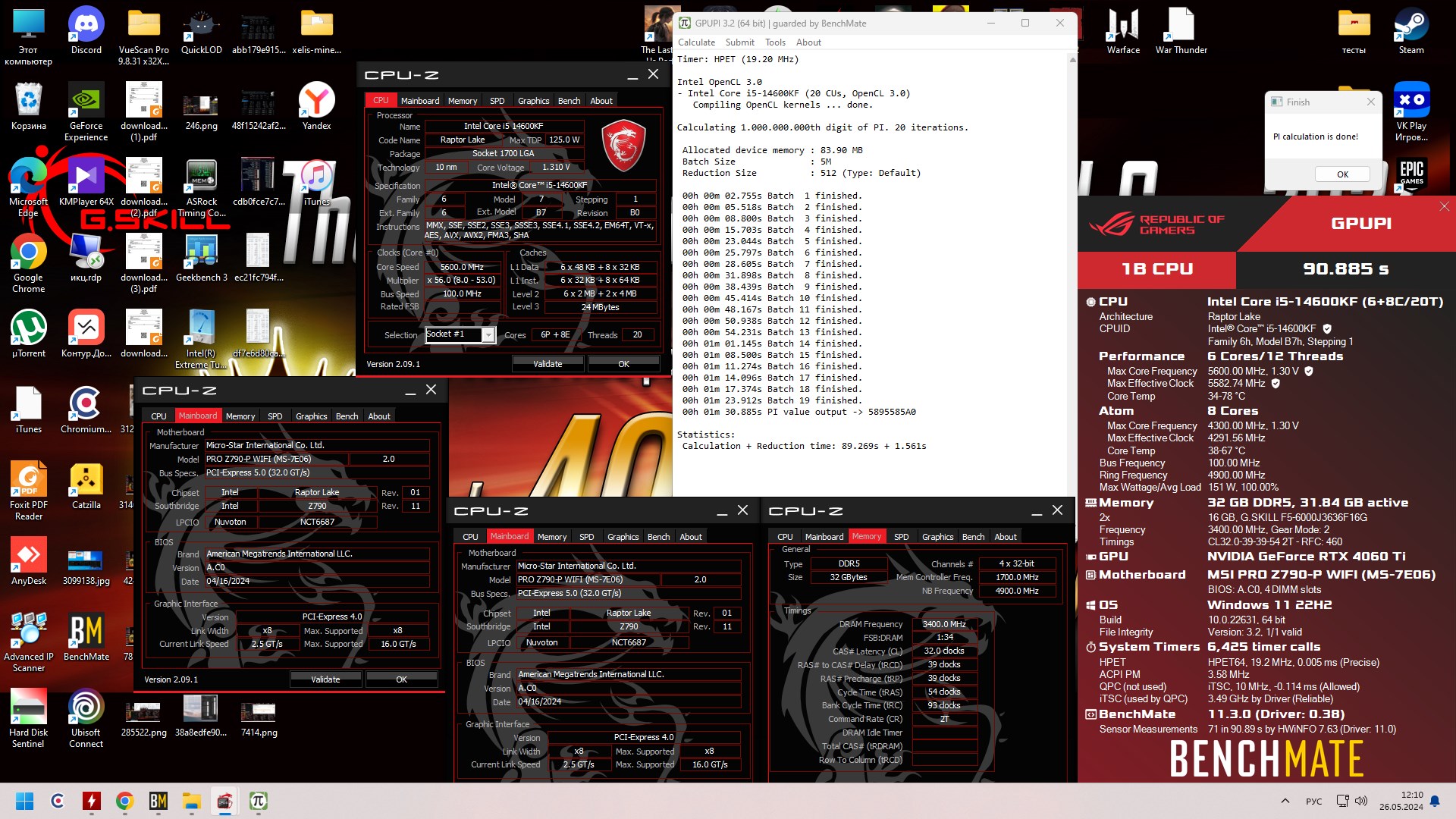The width and height of the screenshot is (1456, 819).
Task: Open volume control in system tray
Action: (1361, 801)
